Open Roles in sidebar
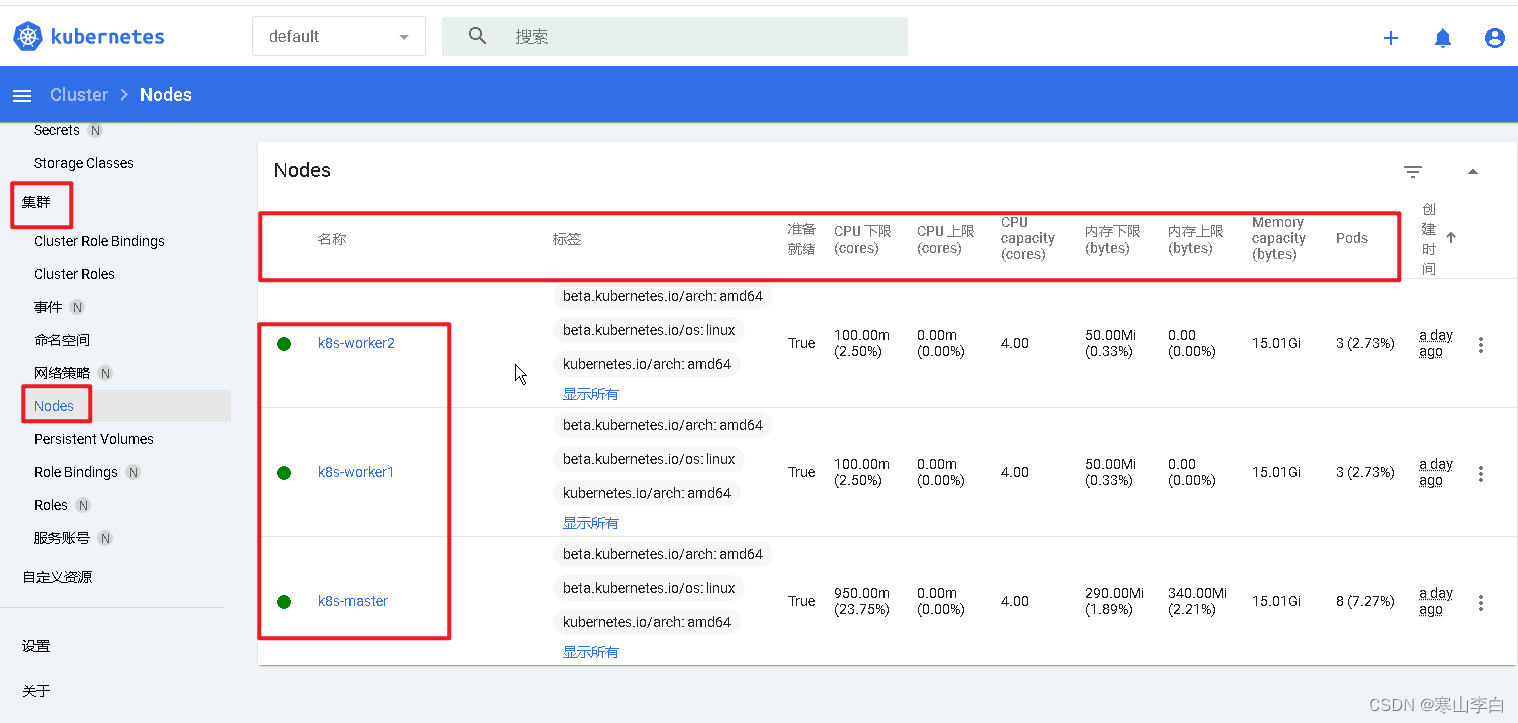The image size is (1518, 723). click(x=51, y=505)
